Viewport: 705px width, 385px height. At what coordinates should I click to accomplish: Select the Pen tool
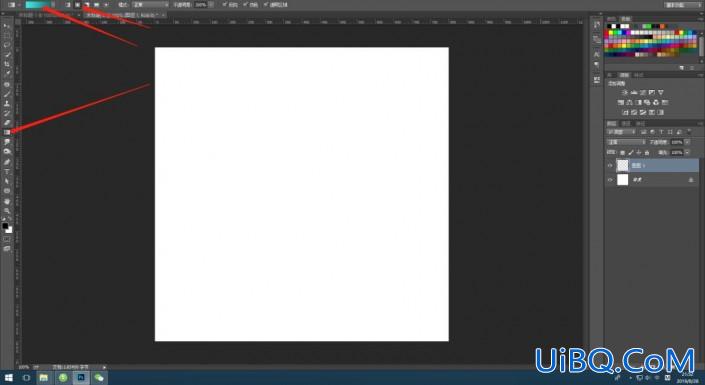click(x=7, y=162)
